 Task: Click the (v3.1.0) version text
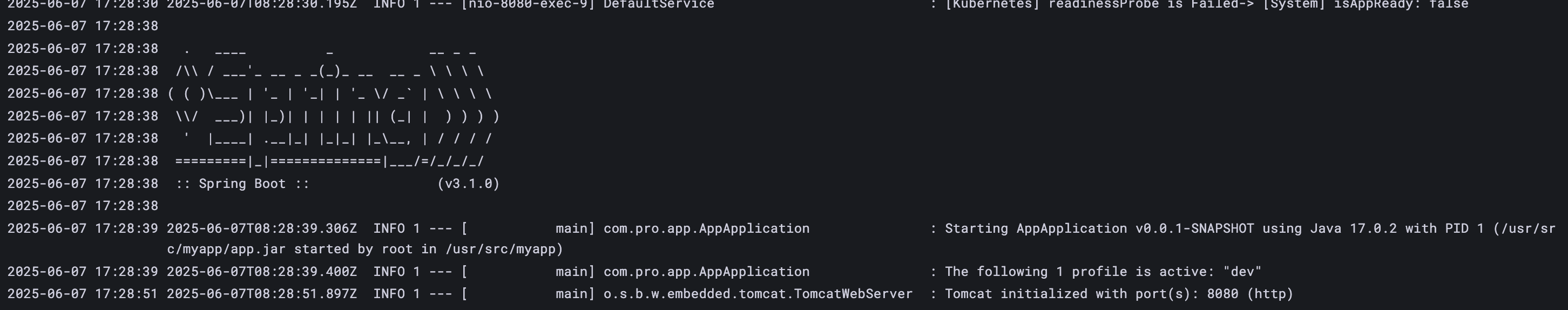[468, 184]
